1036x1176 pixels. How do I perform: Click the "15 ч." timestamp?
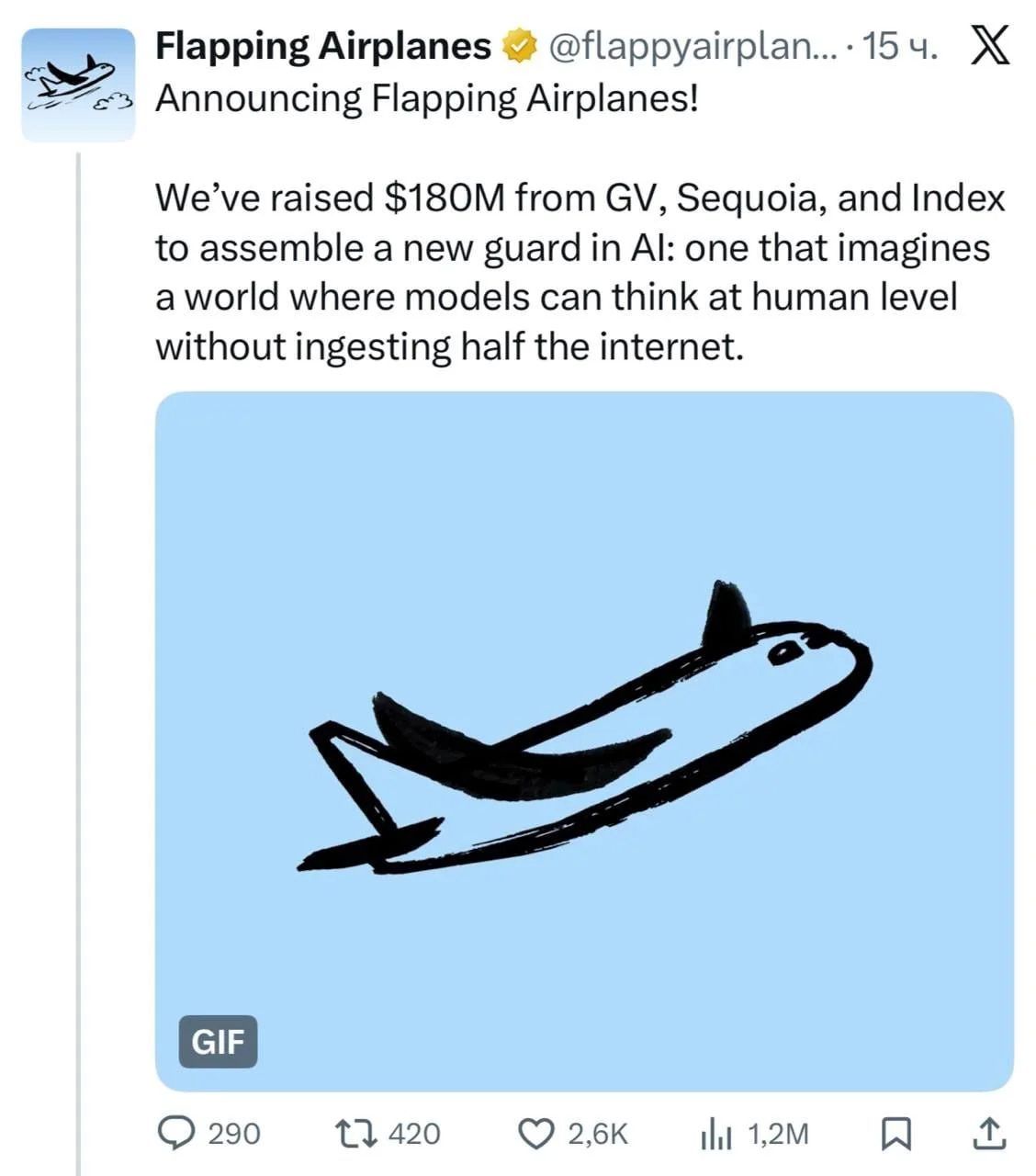pos(901,46)
